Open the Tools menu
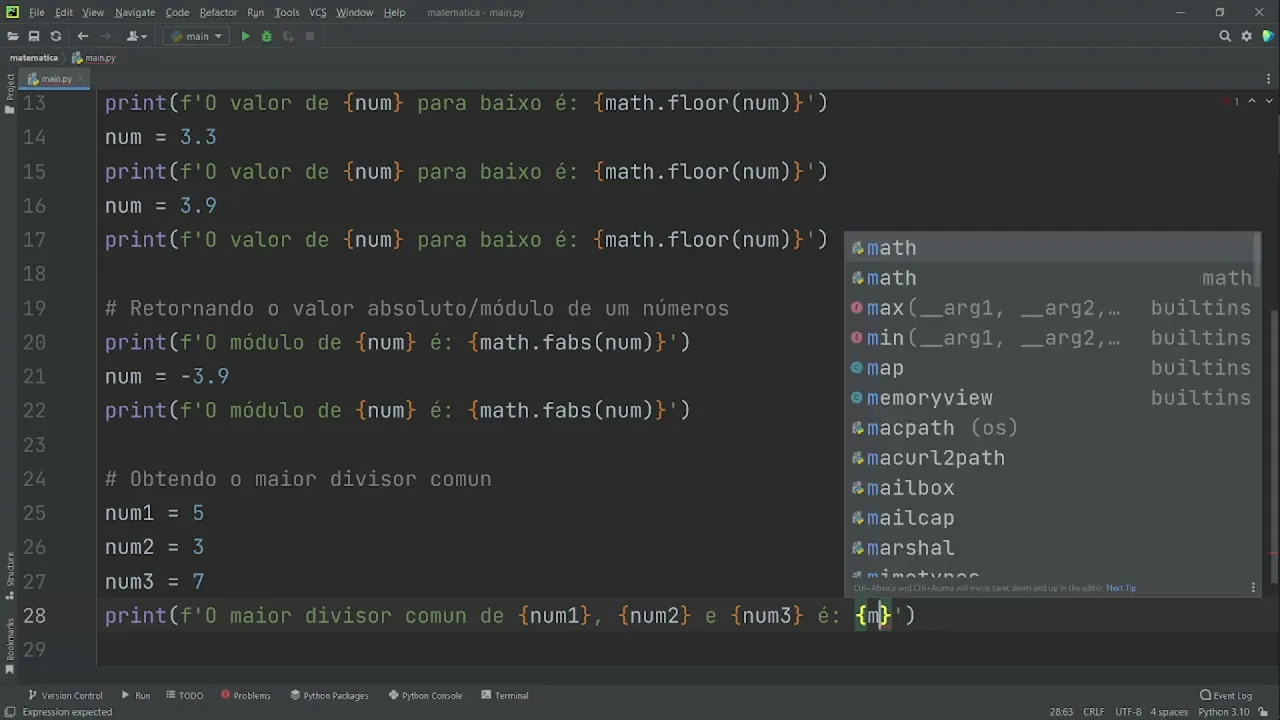This screenshot has height=720, width=1280. tap(287, 12)
